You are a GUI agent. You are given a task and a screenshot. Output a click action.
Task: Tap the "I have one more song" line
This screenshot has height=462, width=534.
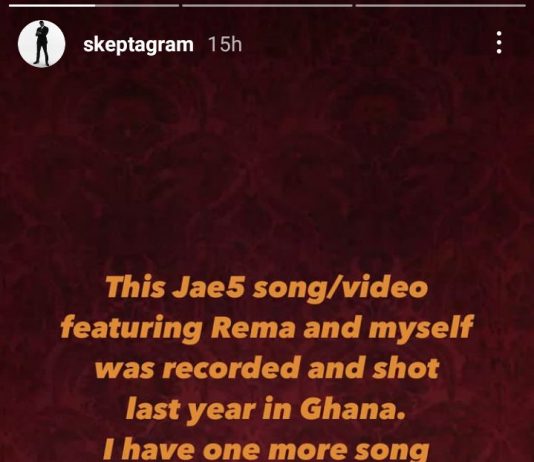click(x=266, y=449)
